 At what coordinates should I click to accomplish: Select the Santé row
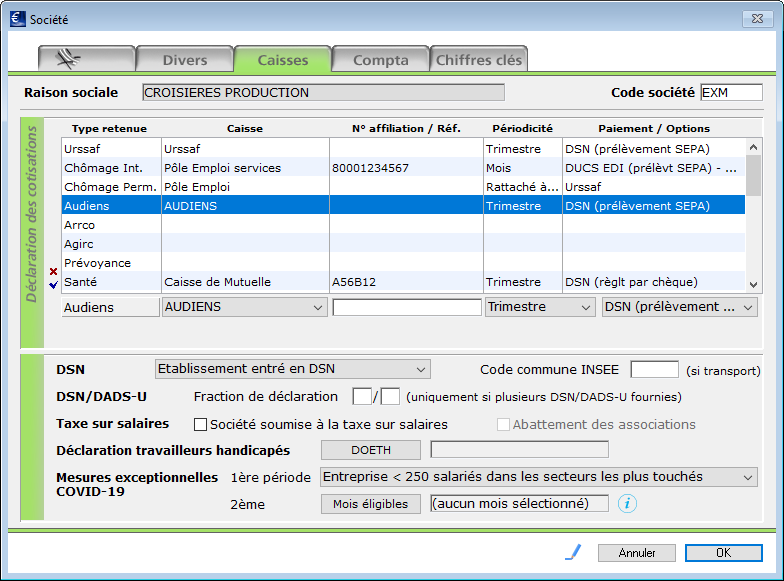click(x=404, y=282)
